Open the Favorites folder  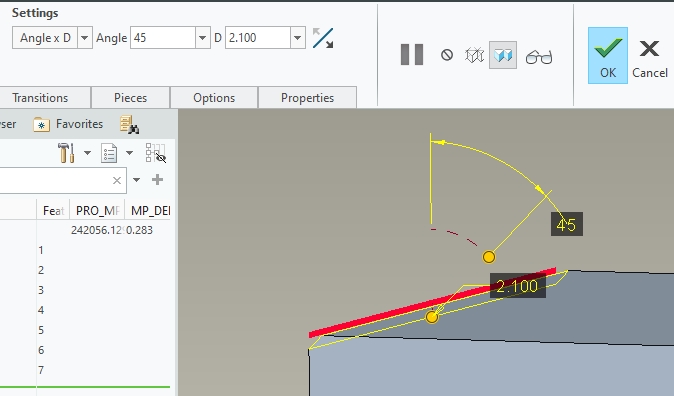click(x=68, y=124)
